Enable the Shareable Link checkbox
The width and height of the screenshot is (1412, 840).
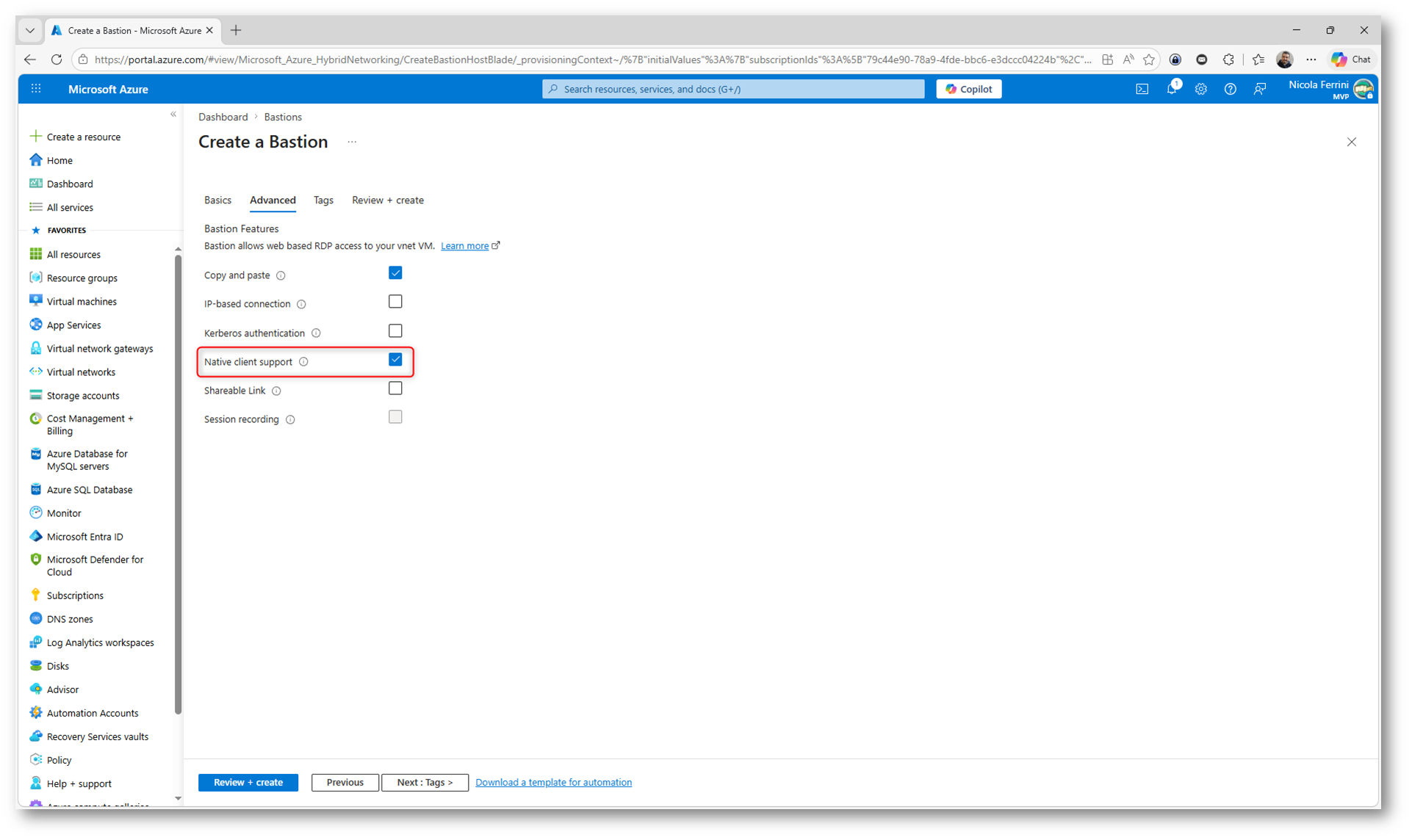point(395,388)
